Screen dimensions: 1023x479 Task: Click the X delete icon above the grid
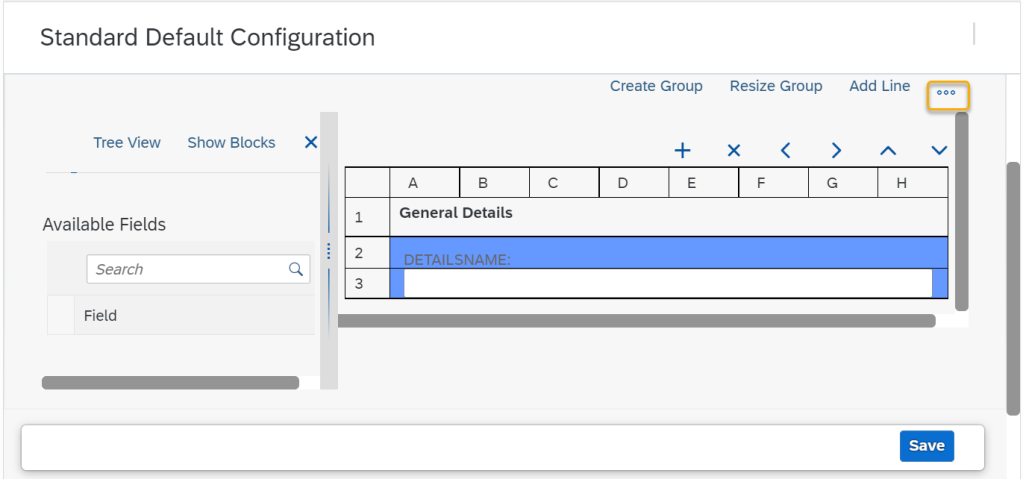click(734, 151)
